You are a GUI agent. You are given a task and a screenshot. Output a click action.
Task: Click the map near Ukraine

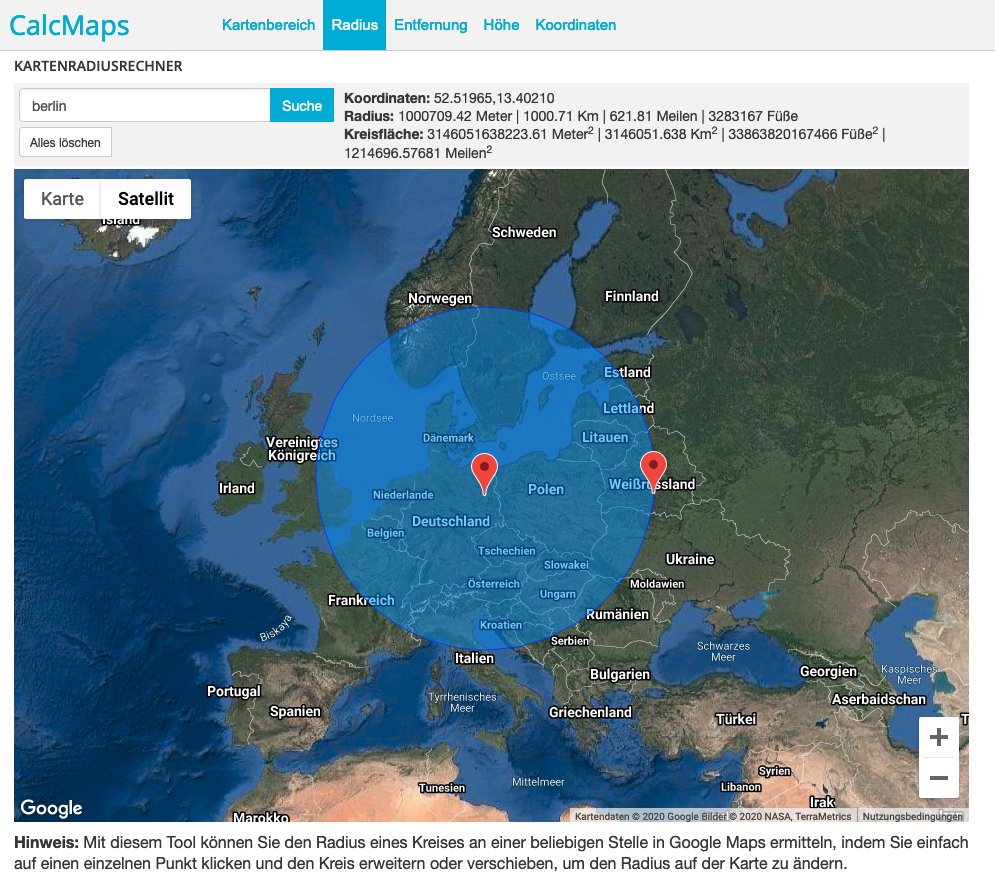tap(690, 559)
